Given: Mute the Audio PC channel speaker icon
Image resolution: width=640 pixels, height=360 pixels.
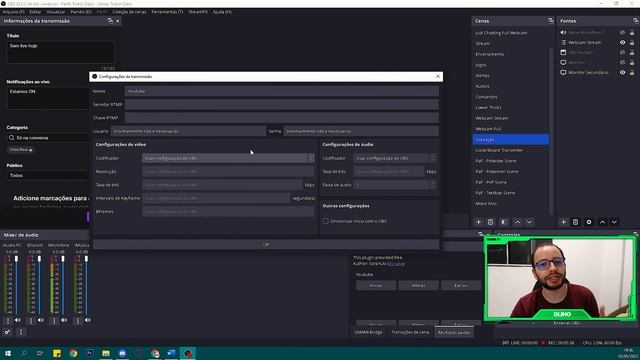Looking at the screenshot, I should coord(18,320).
